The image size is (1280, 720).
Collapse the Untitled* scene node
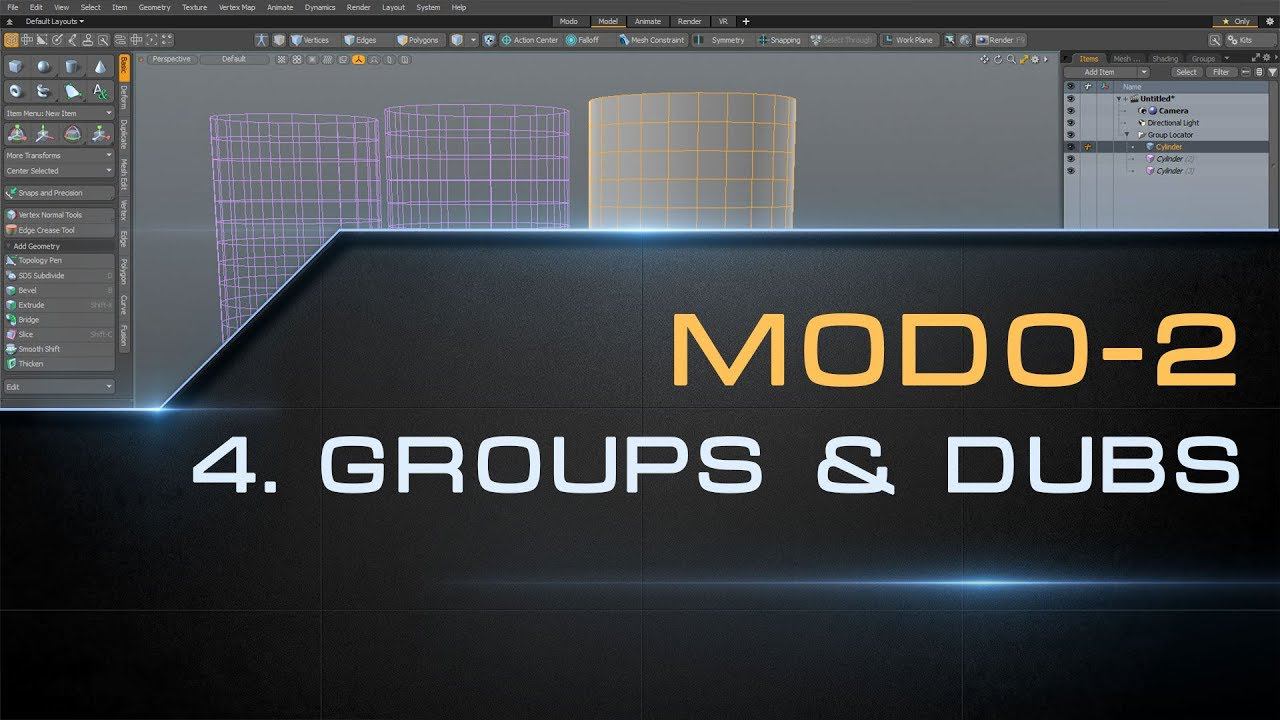click(1119, 99)
